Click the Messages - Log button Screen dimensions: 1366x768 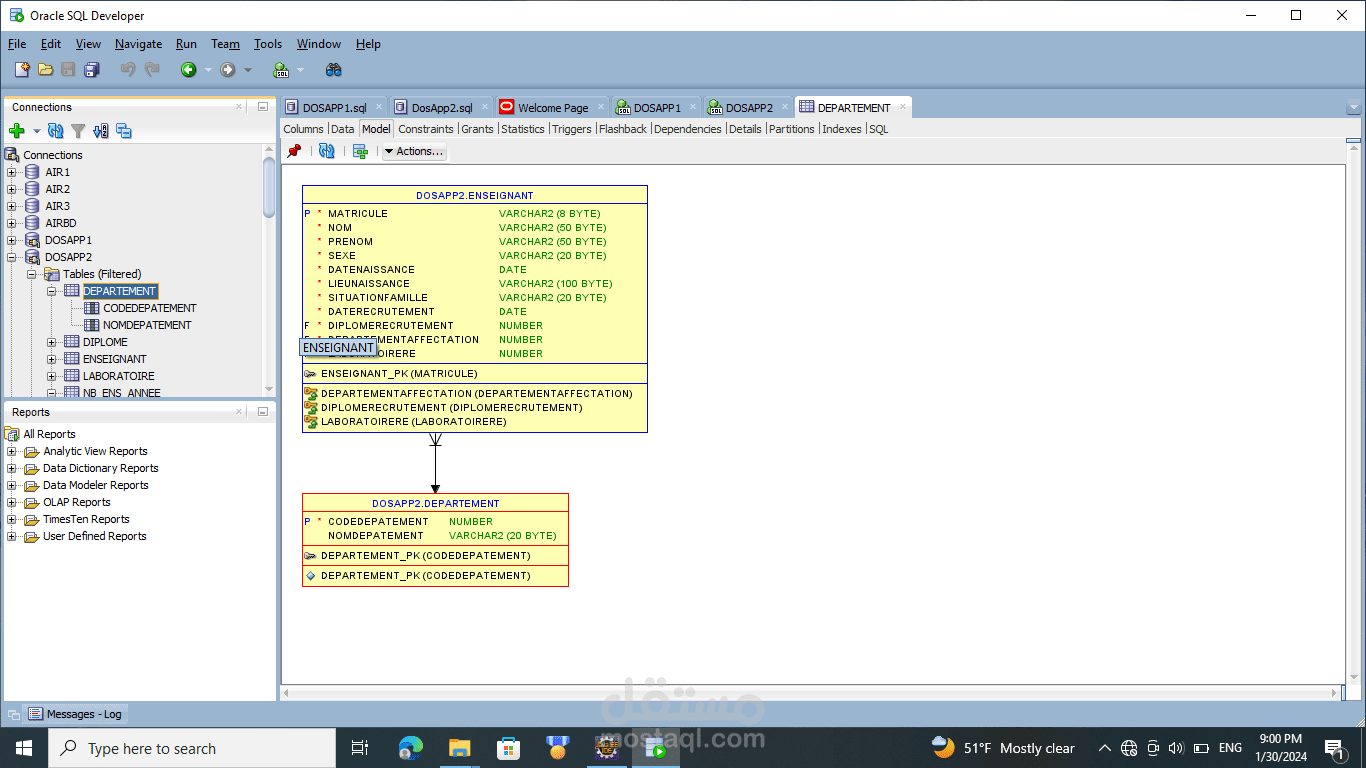click(x=75, y=714)
